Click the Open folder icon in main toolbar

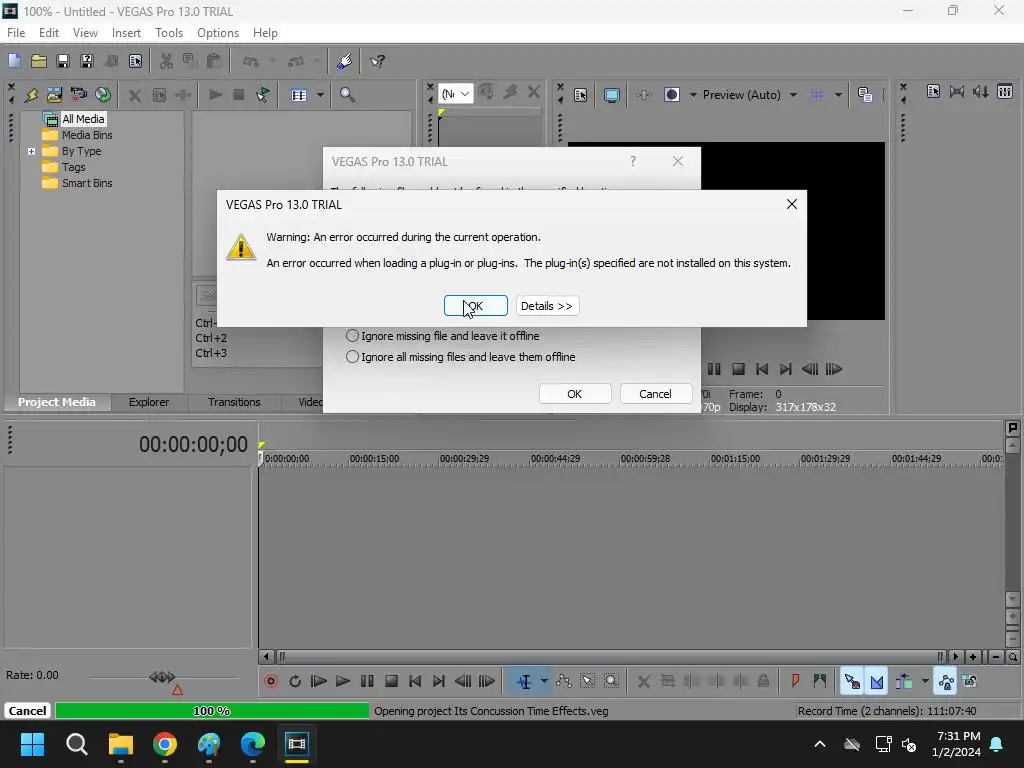(39, 61)
